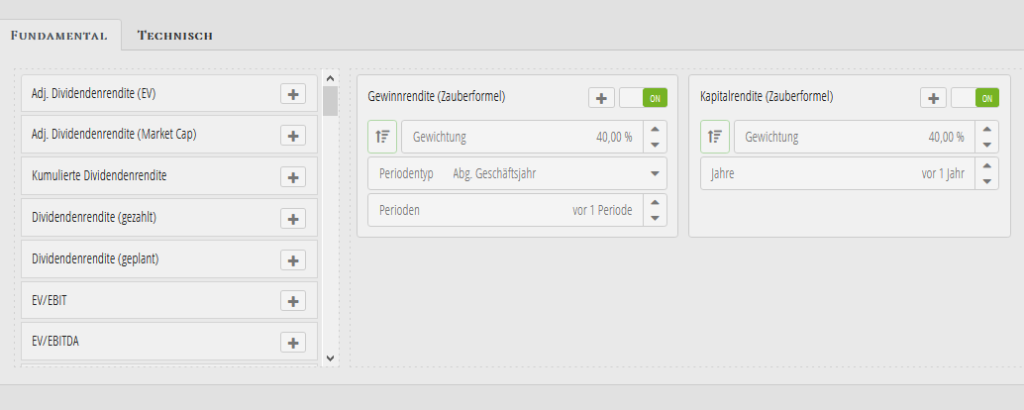Add EV/EBITDA factor with plus icon

click(x=293, y=343)
